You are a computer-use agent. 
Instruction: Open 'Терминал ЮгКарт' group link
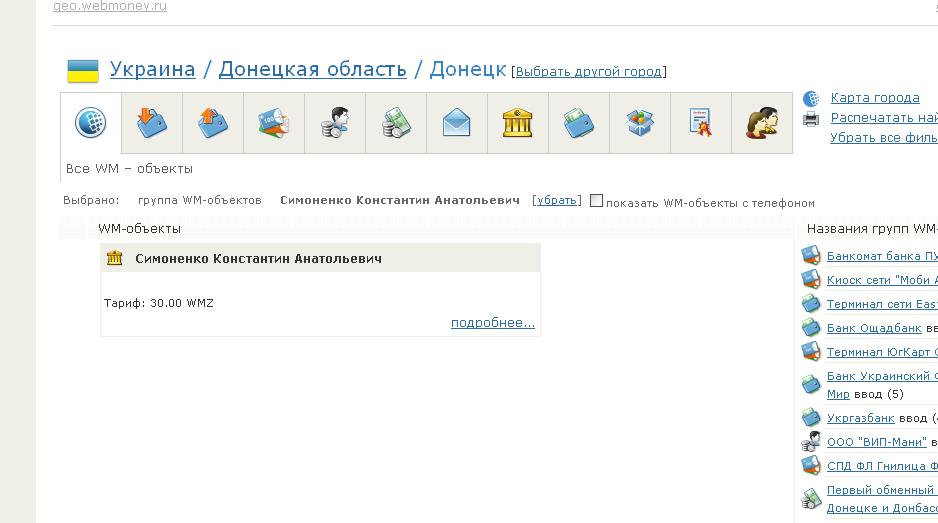tap(882, 352)
